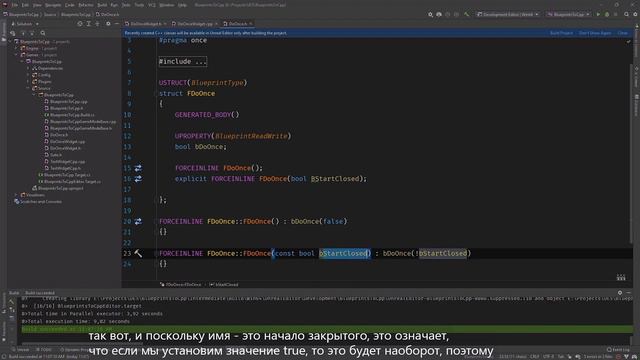Image resolution: width=640 pixels, height=360 pixels.
Task: Hide the Solution explorer panel with the minus icon
Action: pyautogui.click(x=116, y=24)
